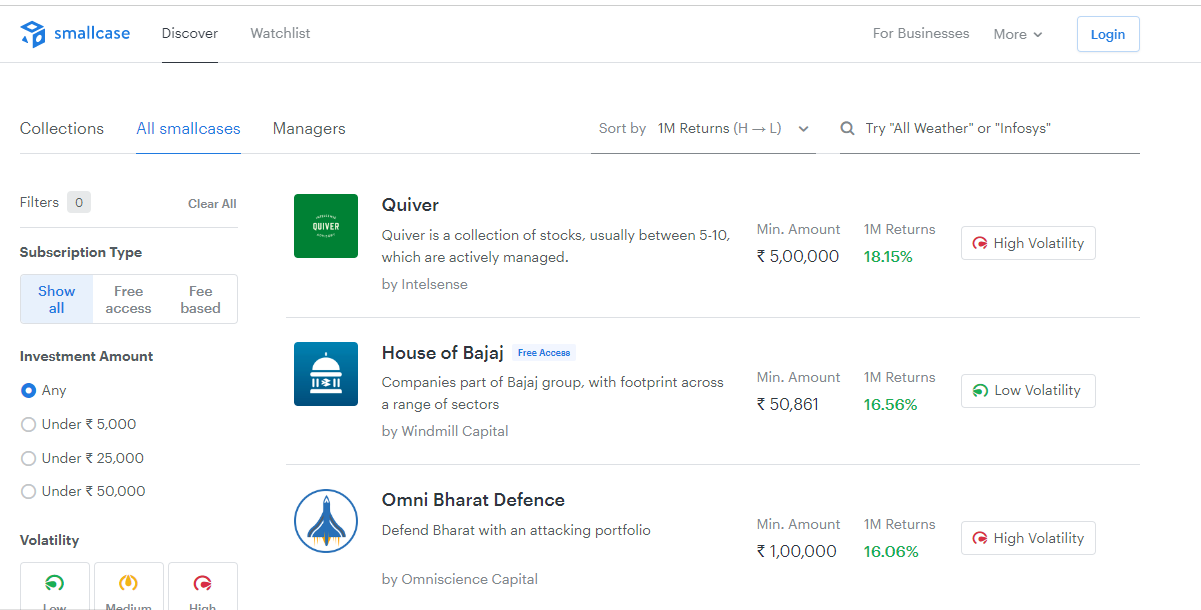The image size is (1201, 610).
Task: Click the Low volatility green gauge icon filter
Action: [55, 582]
